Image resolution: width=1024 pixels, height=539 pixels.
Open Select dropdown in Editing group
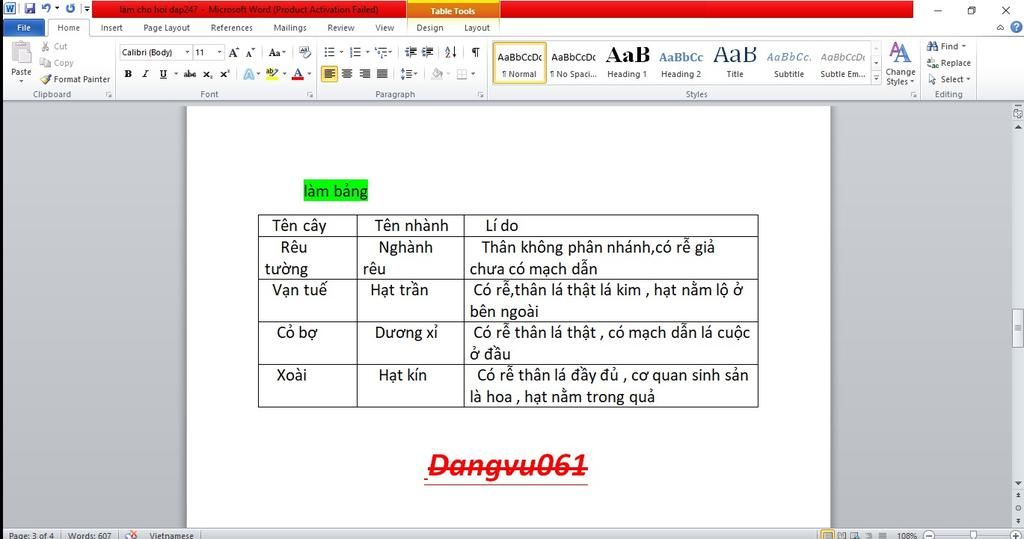pos(949,79)
